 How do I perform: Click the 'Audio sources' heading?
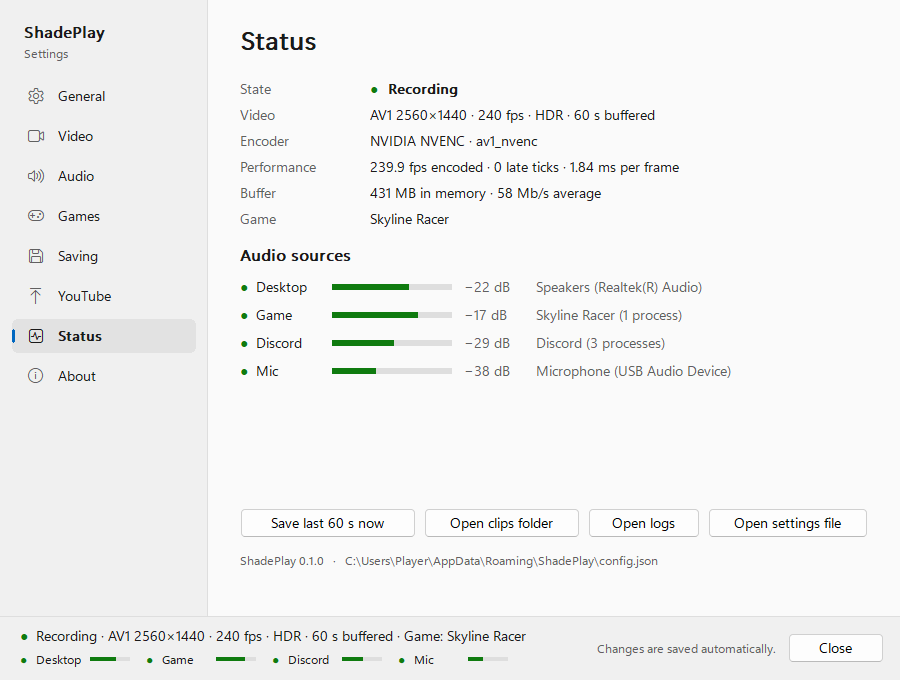pyautogui.click(x=295, y=256)
